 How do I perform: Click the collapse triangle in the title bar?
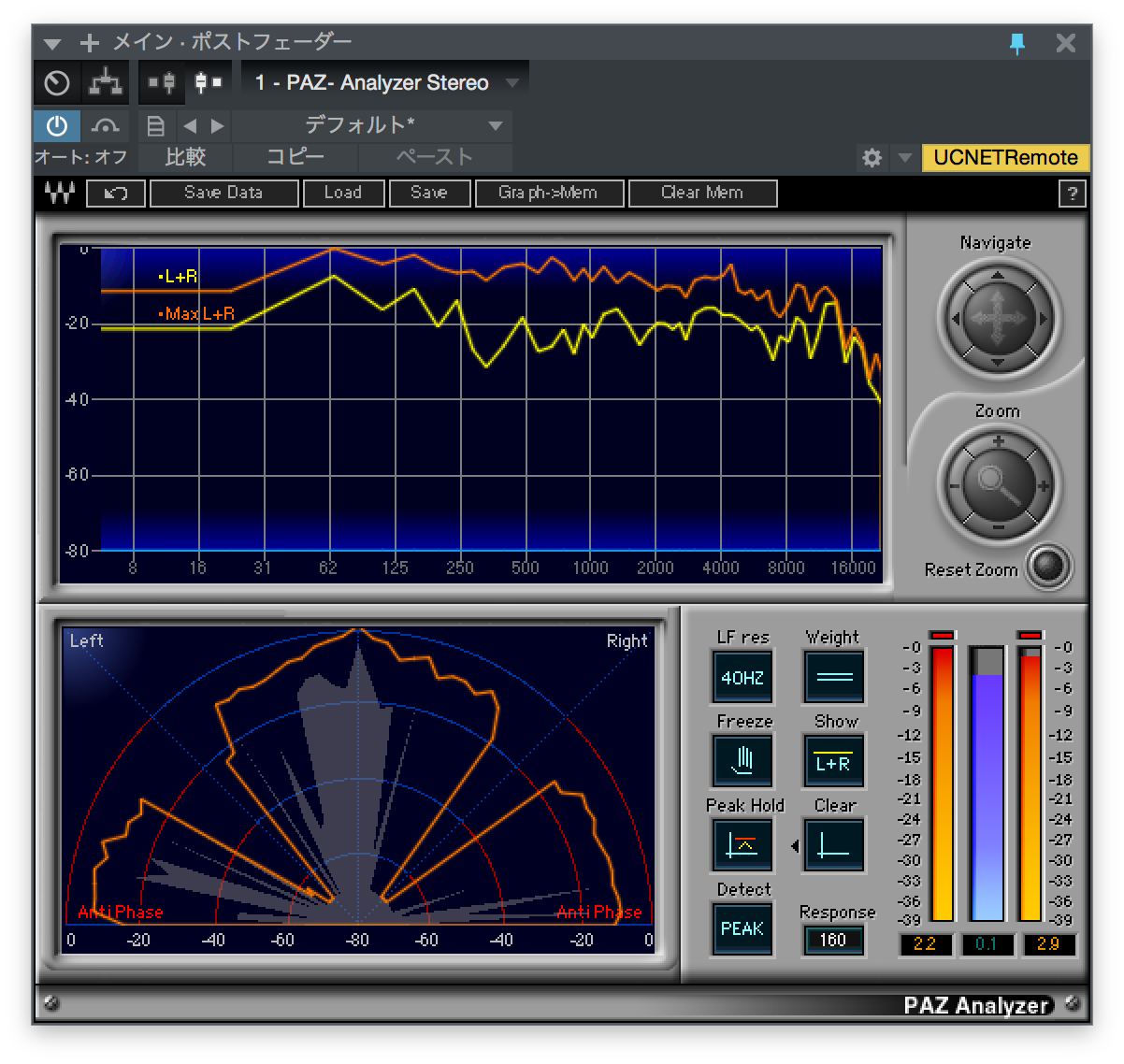click(52, 43)
